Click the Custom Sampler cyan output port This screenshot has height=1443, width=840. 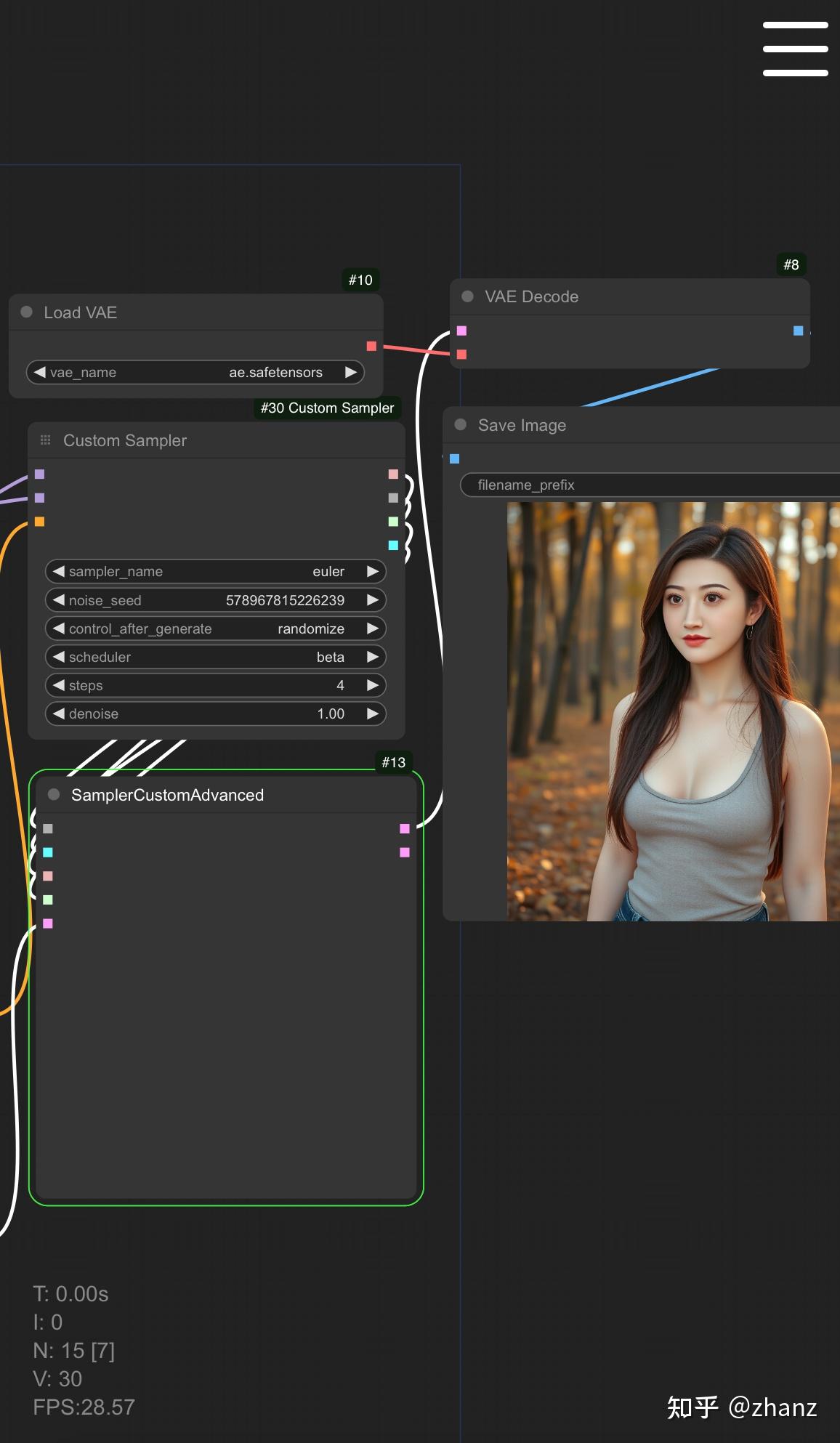pos(393,545)
